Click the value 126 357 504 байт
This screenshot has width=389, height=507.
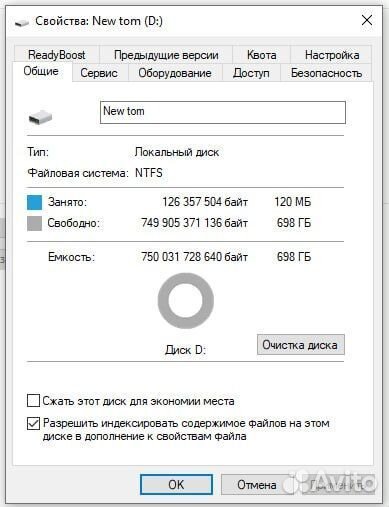click(x=205, y=202)
